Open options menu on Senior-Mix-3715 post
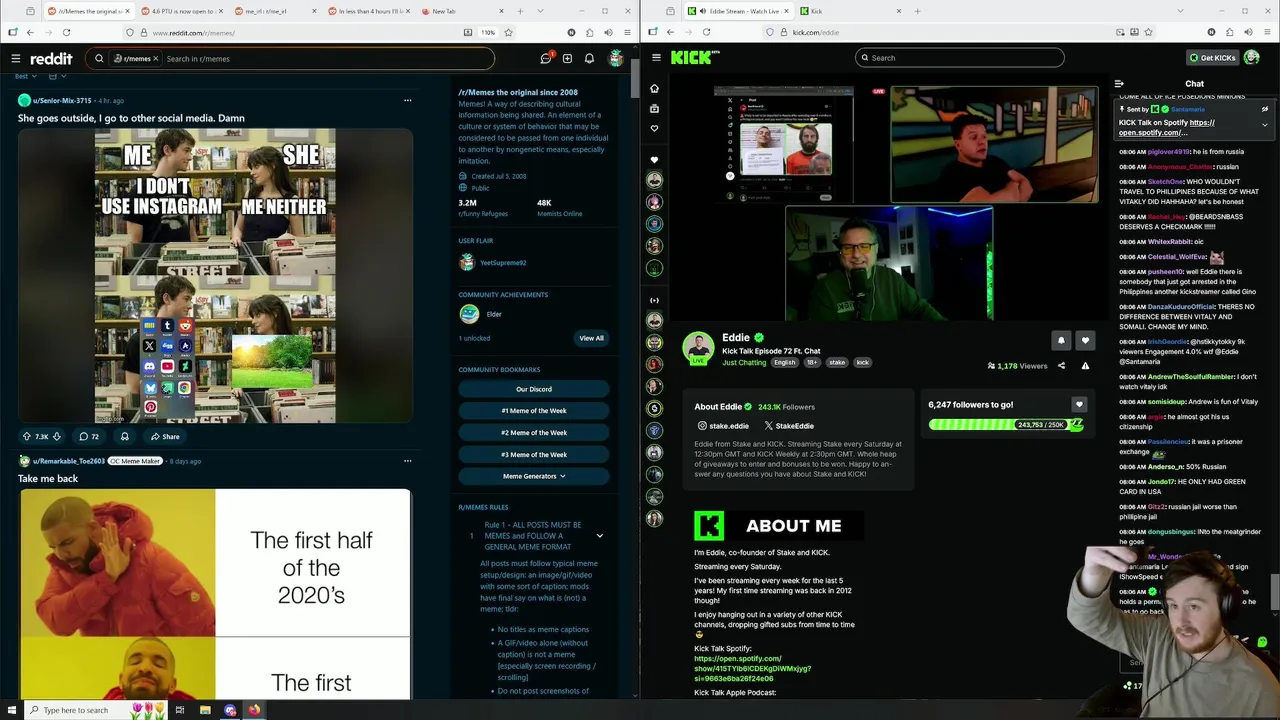The image size is (1280, 720). click(x=407, y=100)
